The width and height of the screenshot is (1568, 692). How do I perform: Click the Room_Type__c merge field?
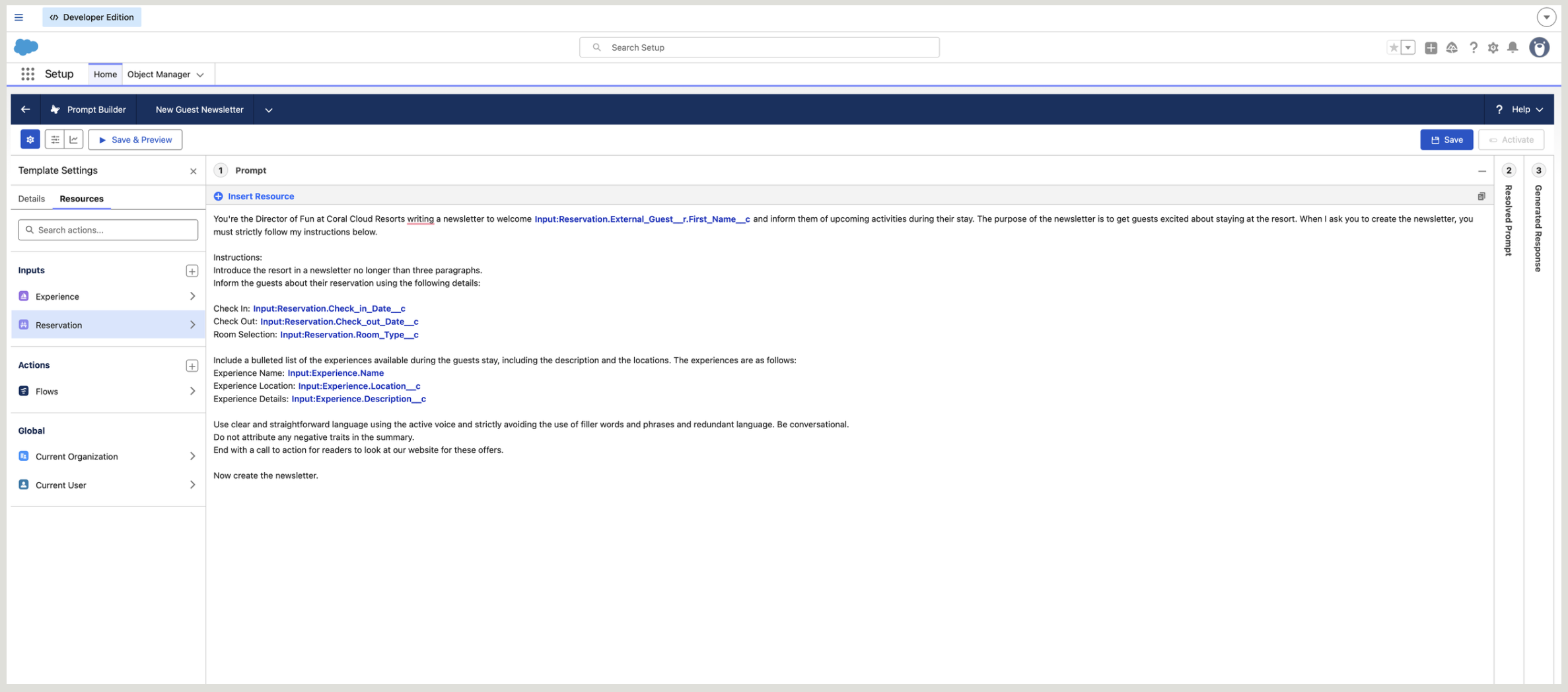pyautogui.click(x=349, y=335)
